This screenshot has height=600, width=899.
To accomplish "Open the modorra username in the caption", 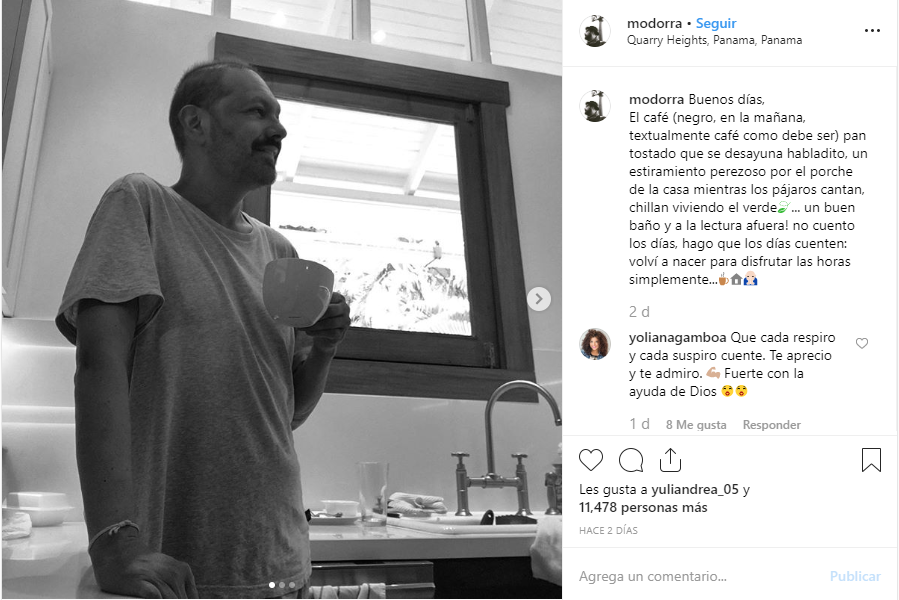I will tap(656, 99).
